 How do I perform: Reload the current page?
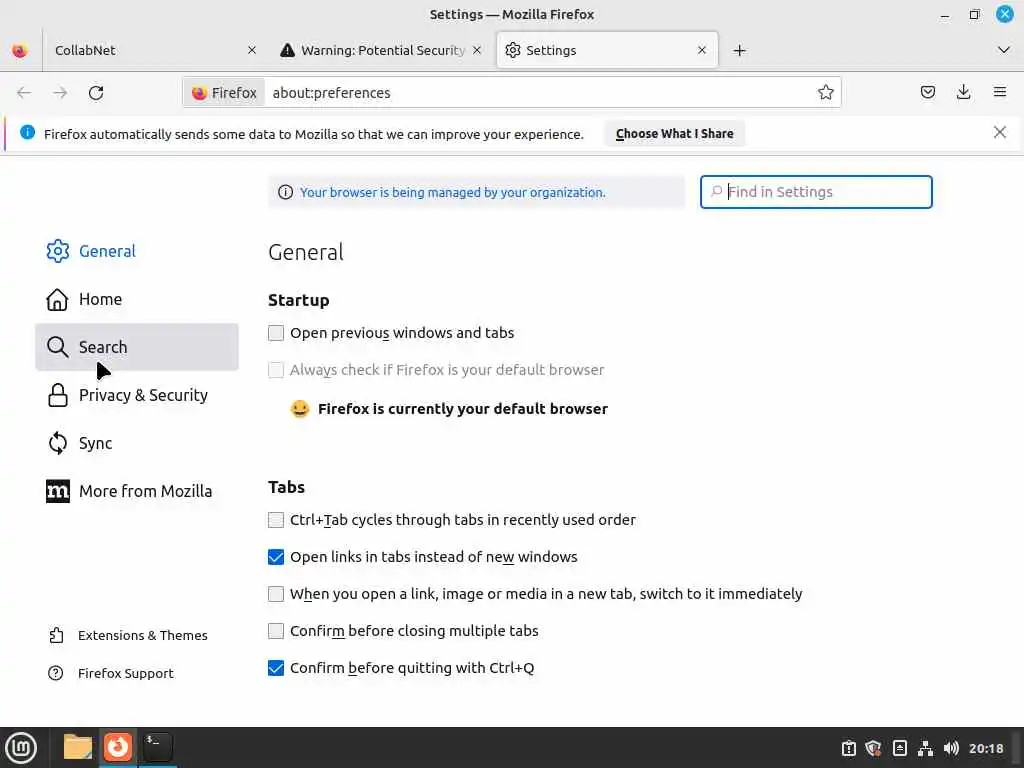click(x=96, y=93)
